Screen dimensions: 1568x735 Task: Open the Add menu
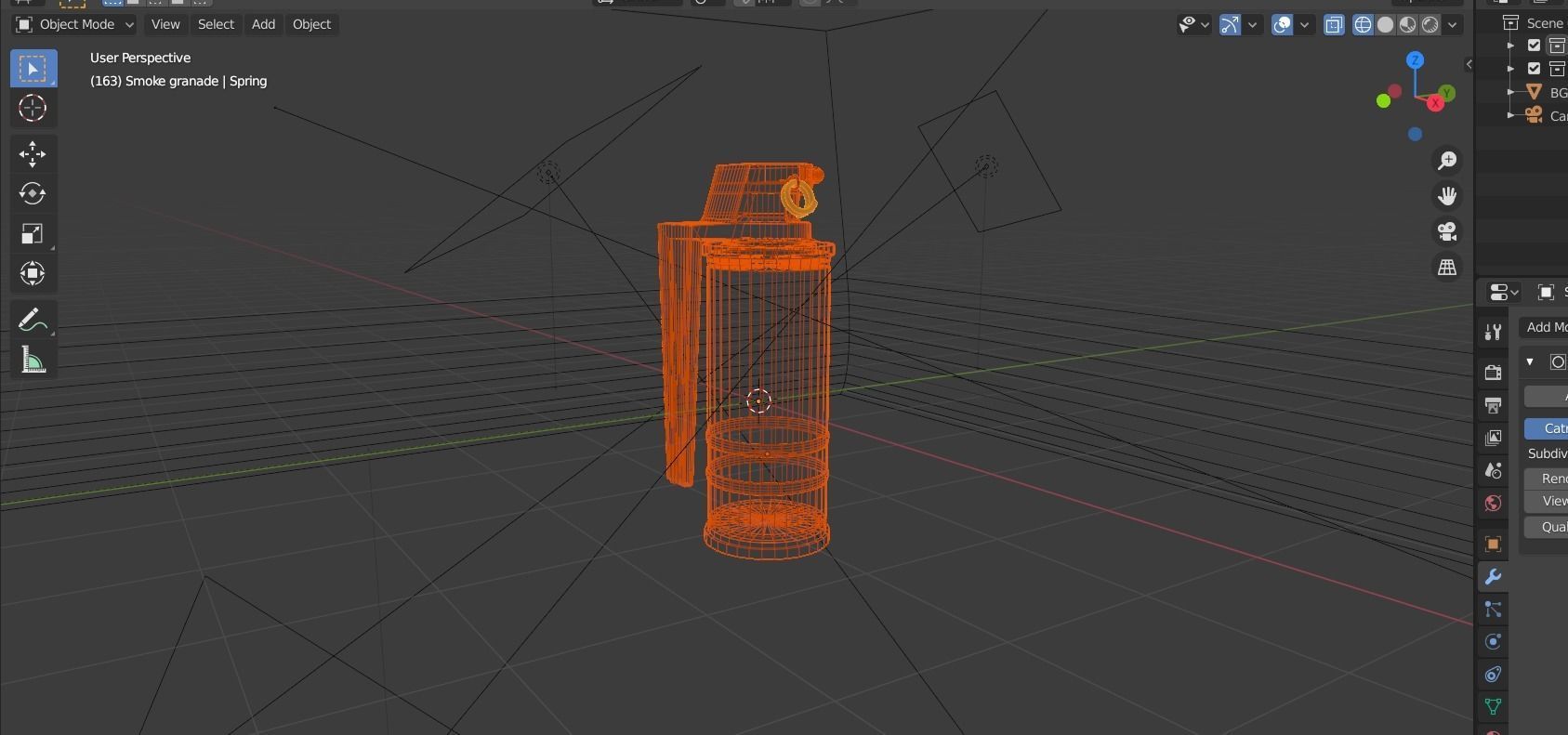click(x=263, y=24)
